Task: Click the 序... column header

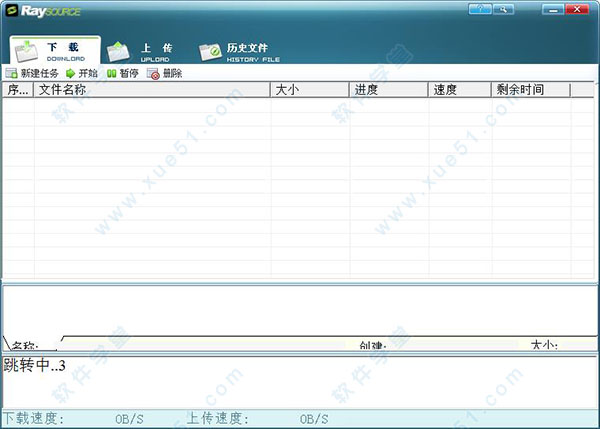Action: [18, 90]
